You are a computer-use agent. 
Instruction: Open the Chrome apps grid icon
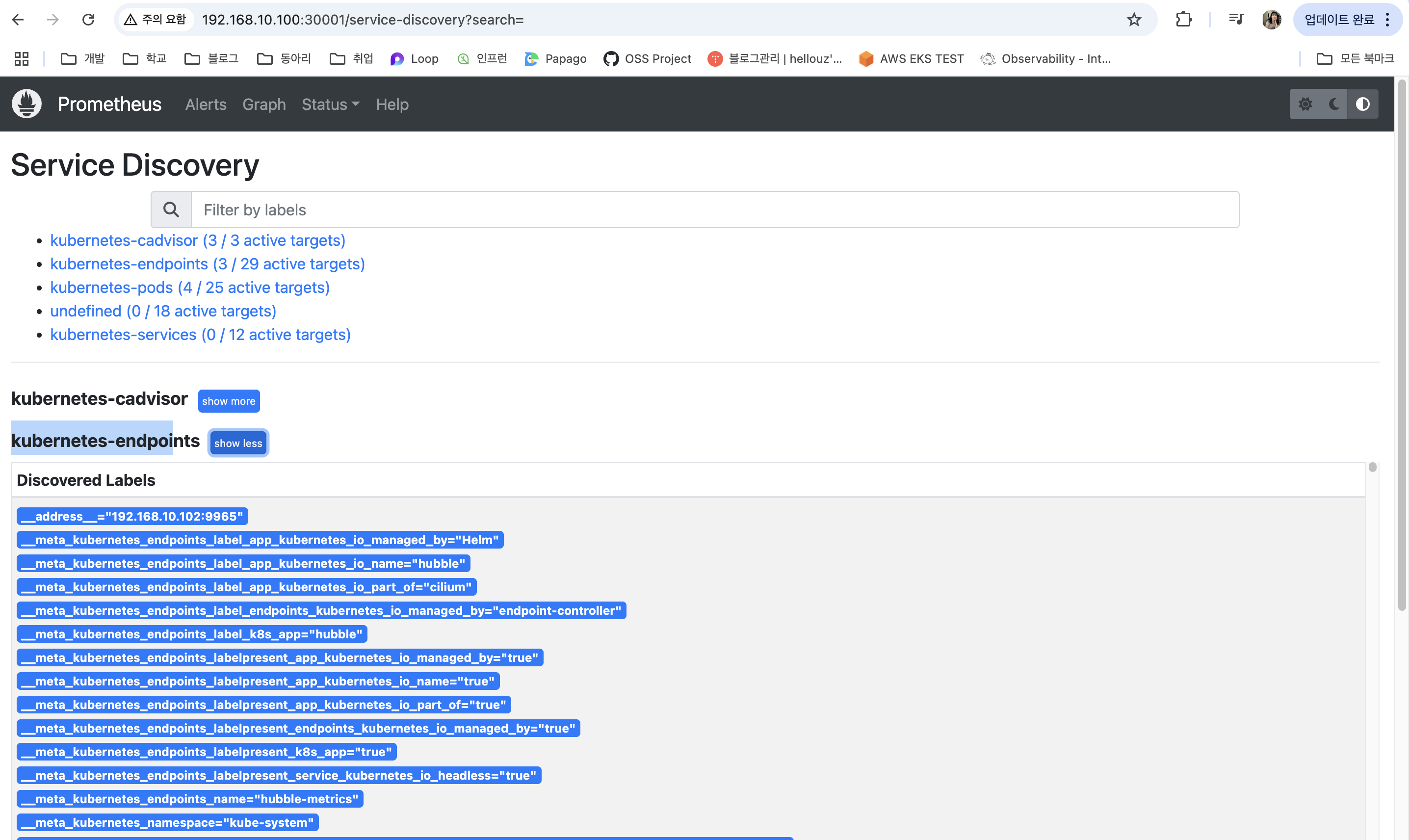(x=22, y=59)
